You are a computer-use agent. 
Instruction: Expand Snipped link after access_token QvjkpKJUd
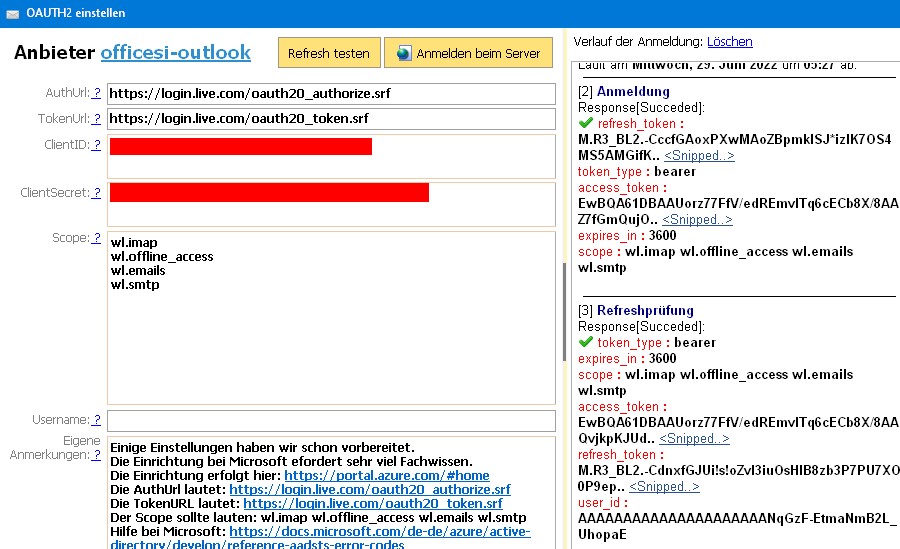point(694,439)
